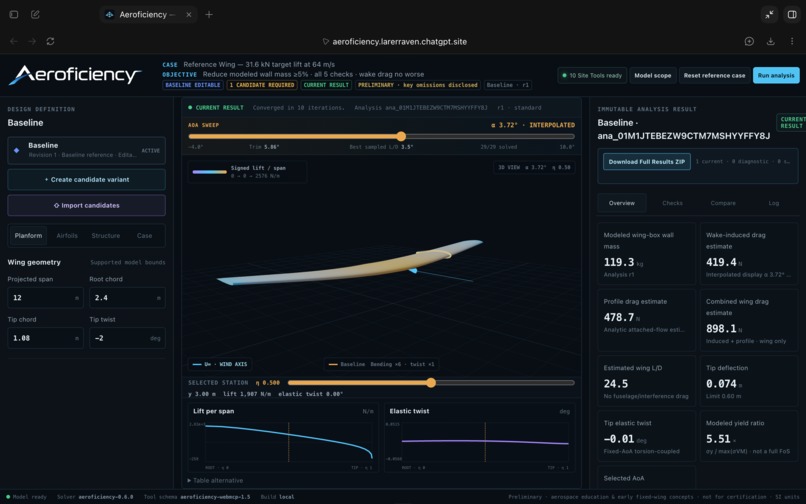Screen dimensions: 806x504
Task: Click Import candidates
Action: [86, 205]
